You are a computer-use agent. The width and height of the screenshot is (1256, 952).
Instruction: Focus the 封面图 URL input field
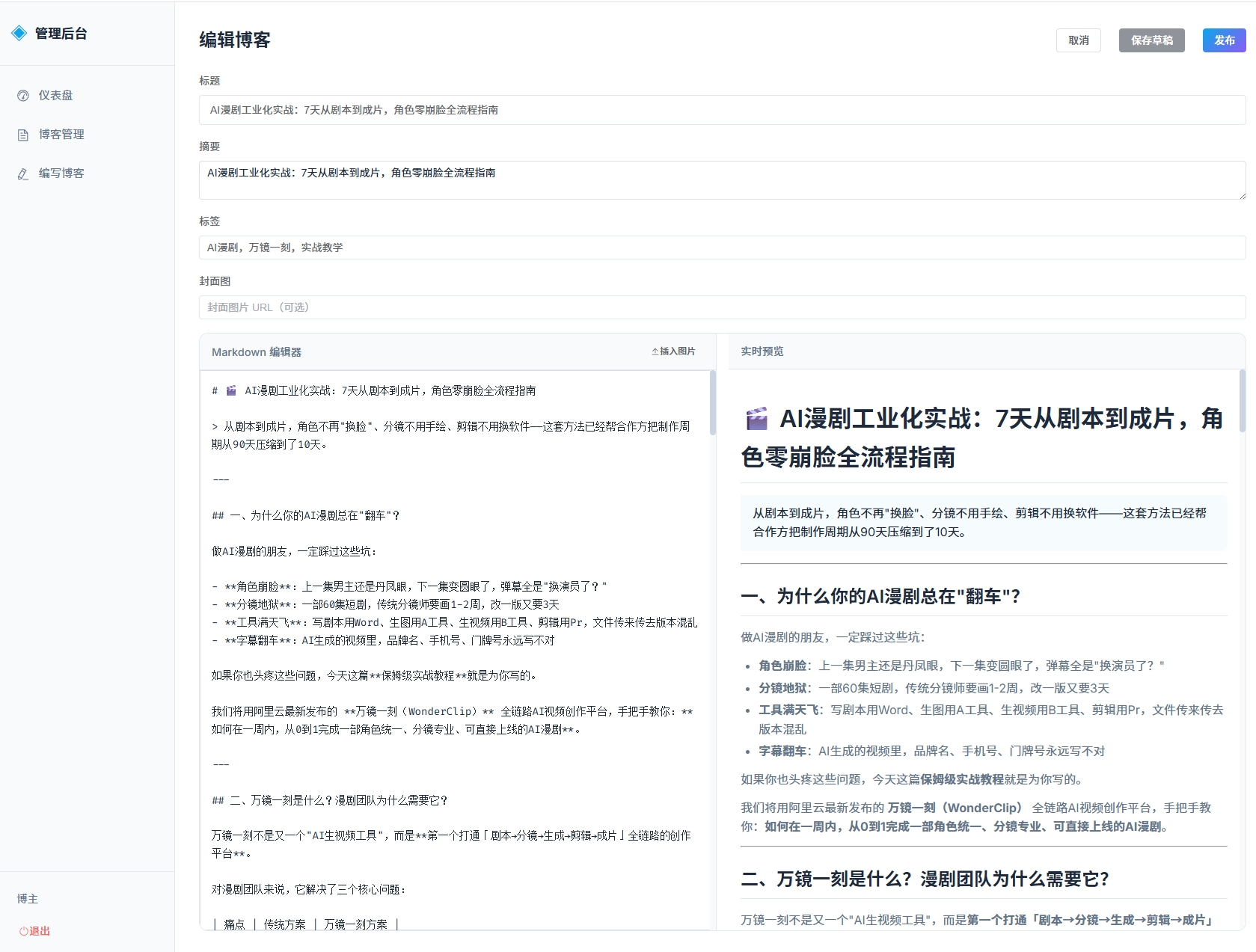click(722, 307)
